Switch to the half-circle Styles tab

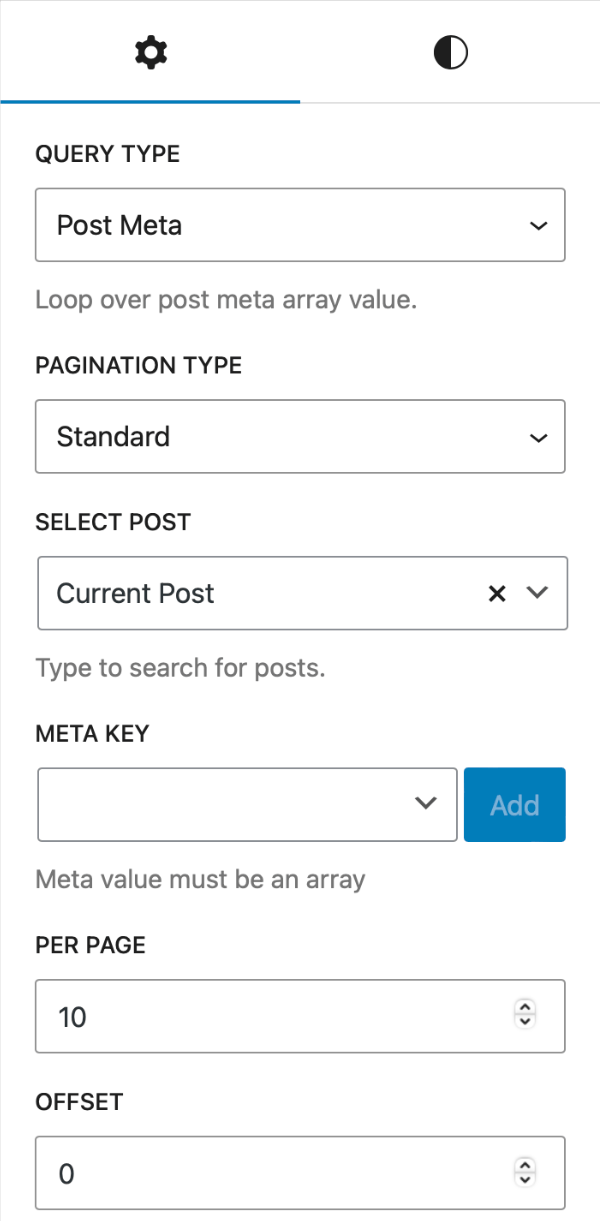tap(450, 53)
